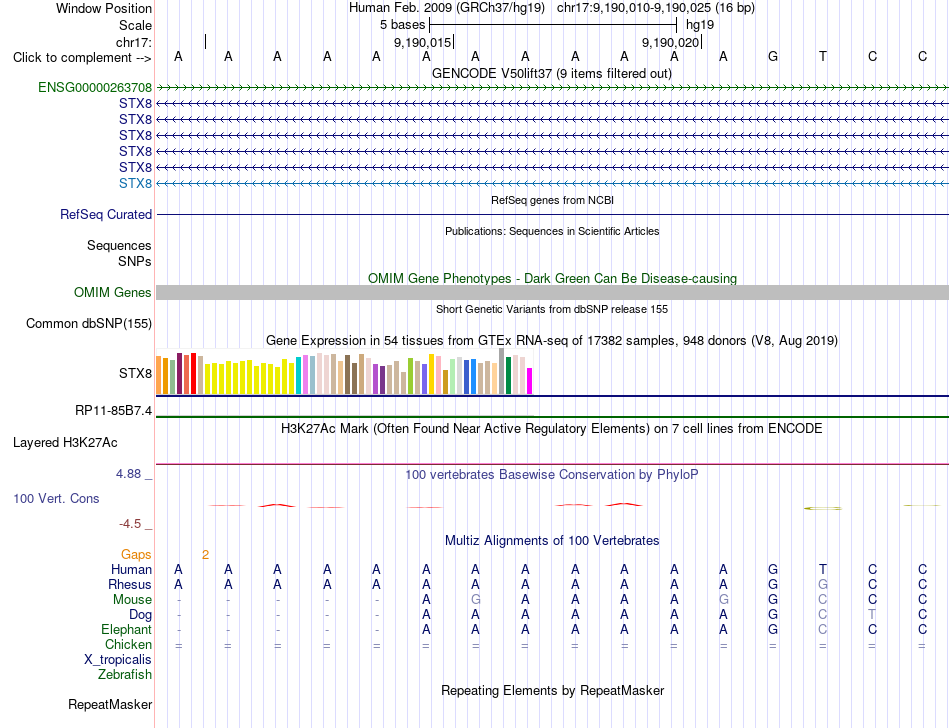Click the Sequences track label

coord(119,246)
